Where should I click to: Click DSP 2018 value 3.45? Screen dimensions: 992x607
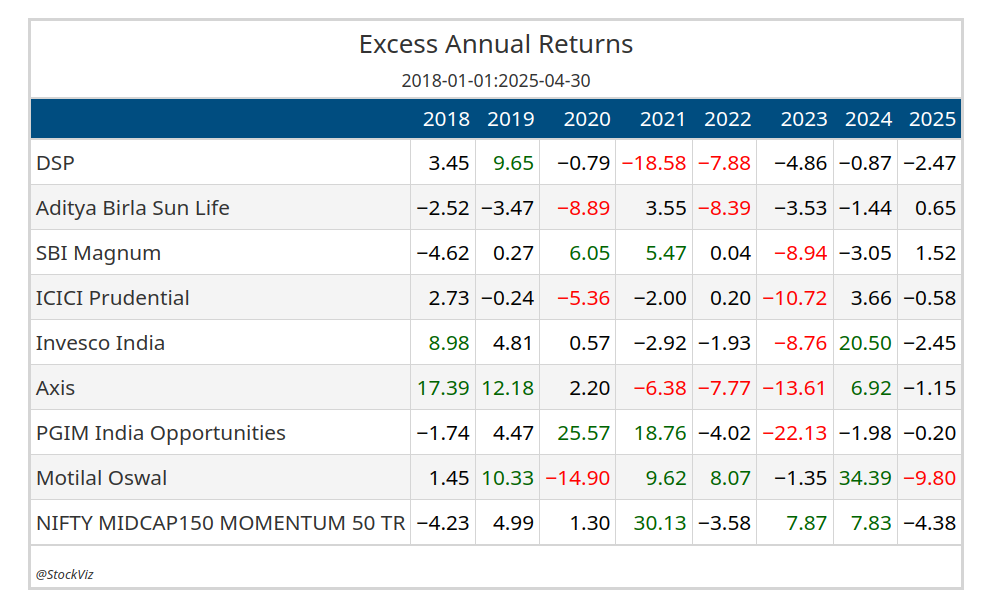pyautogui.click(x=449, y=163)
